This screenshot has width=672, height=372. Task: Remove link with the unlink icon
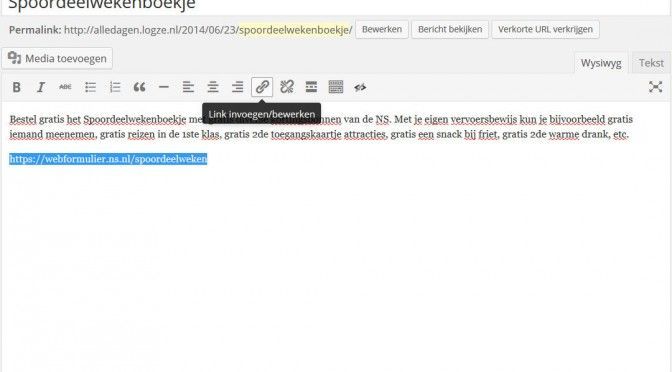[287, 87]
